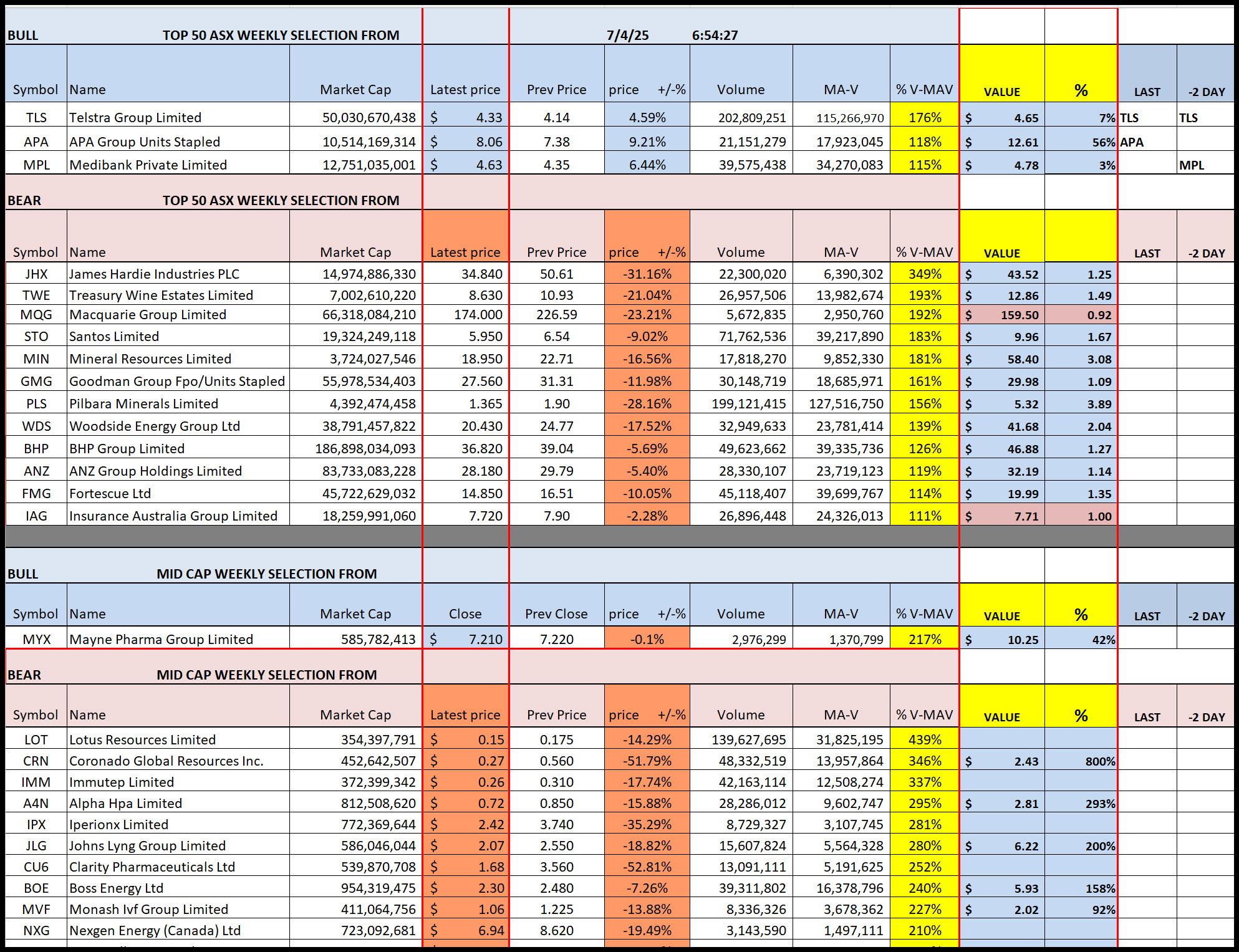
Task: Select ANZ Group Holdings Limited cell
Action: click(x=178, y=471)
